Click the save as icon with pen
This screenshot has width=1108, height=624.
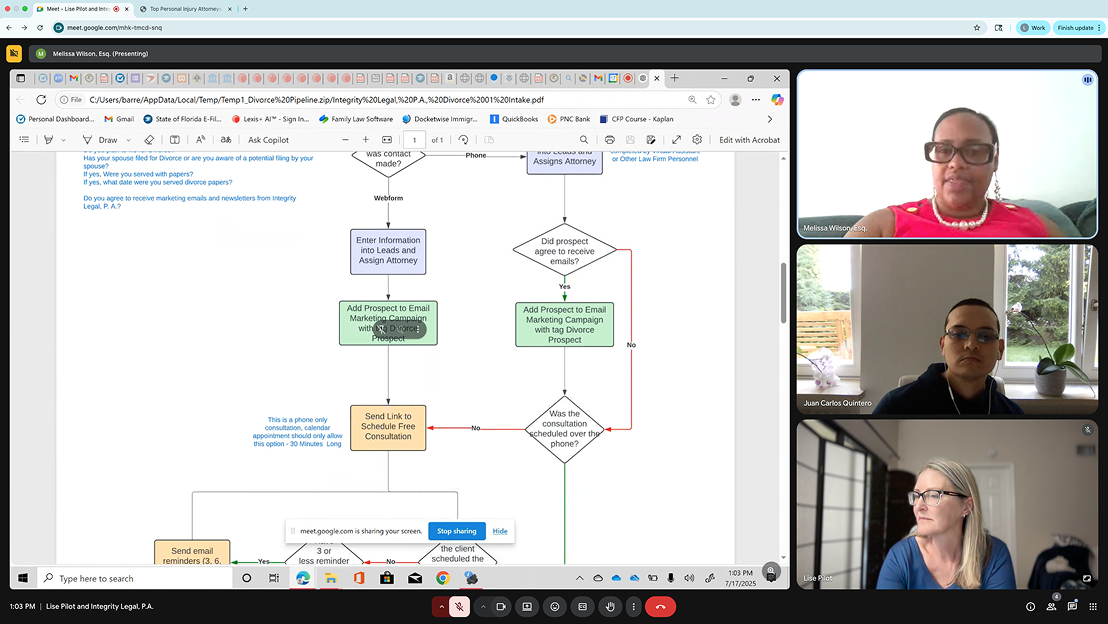pos(651,140)
